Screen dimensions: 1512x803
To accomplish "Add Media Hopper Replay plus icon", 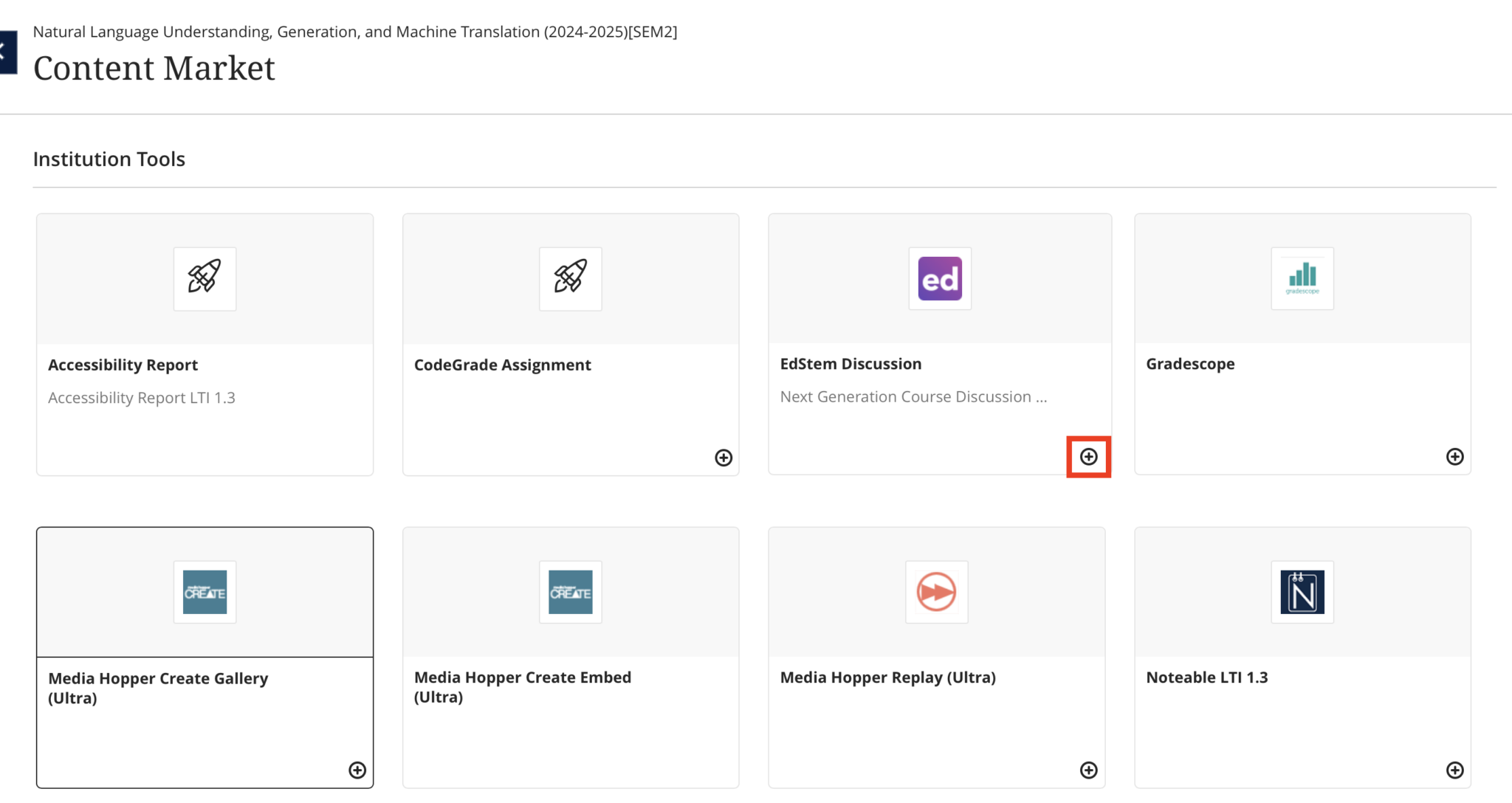I will point(1088,771).
